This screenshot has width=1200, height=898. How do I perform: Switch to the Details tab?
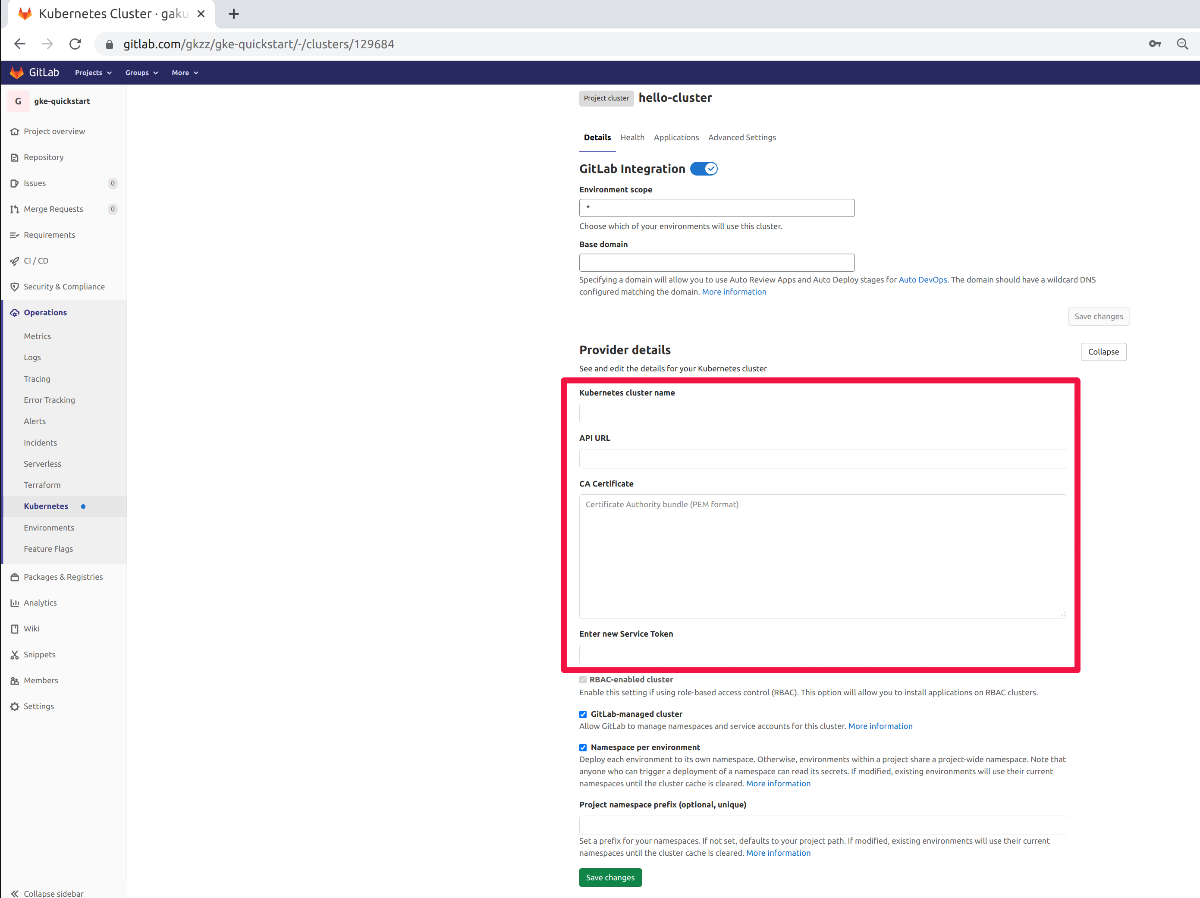click(597, 138)
